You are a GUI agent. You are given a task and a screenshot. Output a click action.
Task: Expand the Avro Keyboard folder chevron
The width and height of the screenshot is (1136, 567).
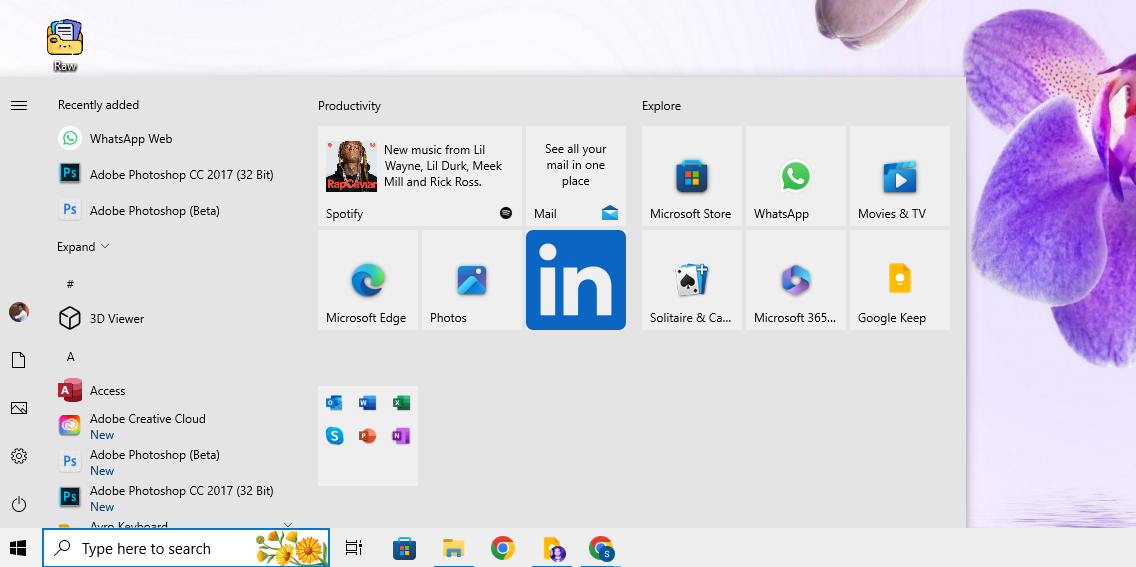(288, 523)
